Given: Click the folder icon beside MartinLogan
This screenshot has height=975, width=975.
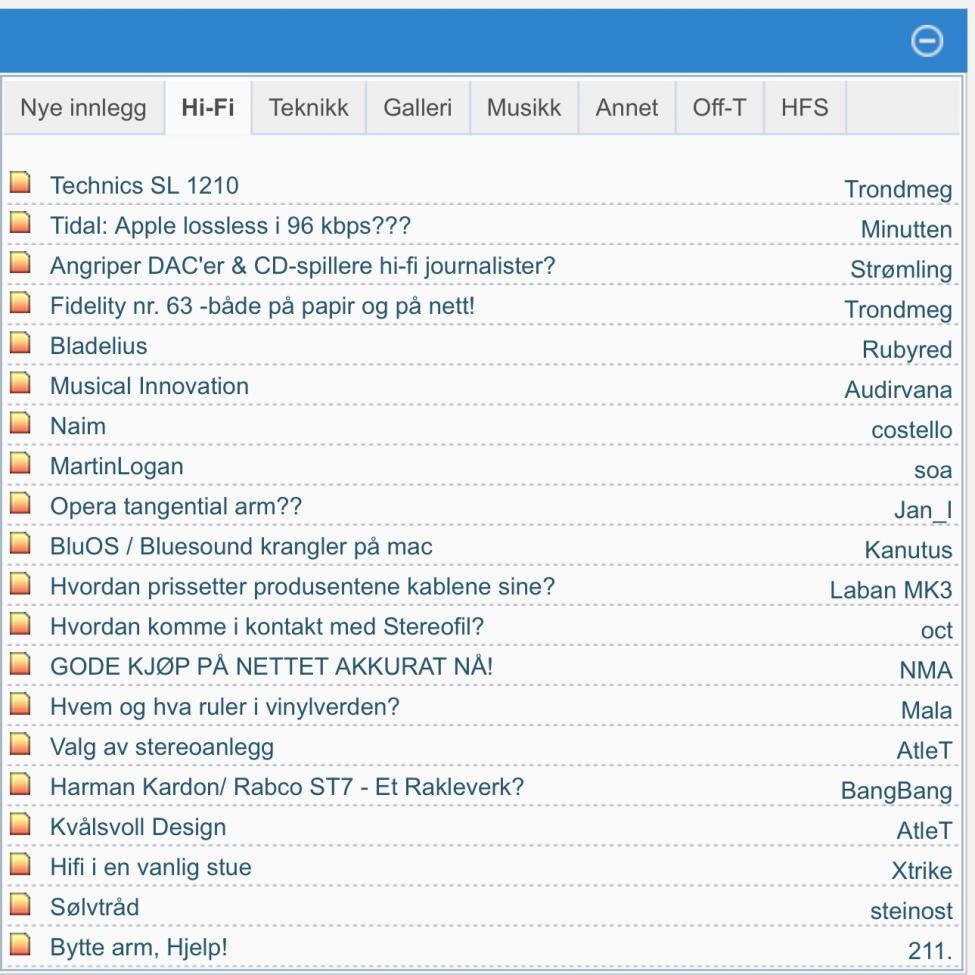Looking at the screenshot, I should (20, 463).
